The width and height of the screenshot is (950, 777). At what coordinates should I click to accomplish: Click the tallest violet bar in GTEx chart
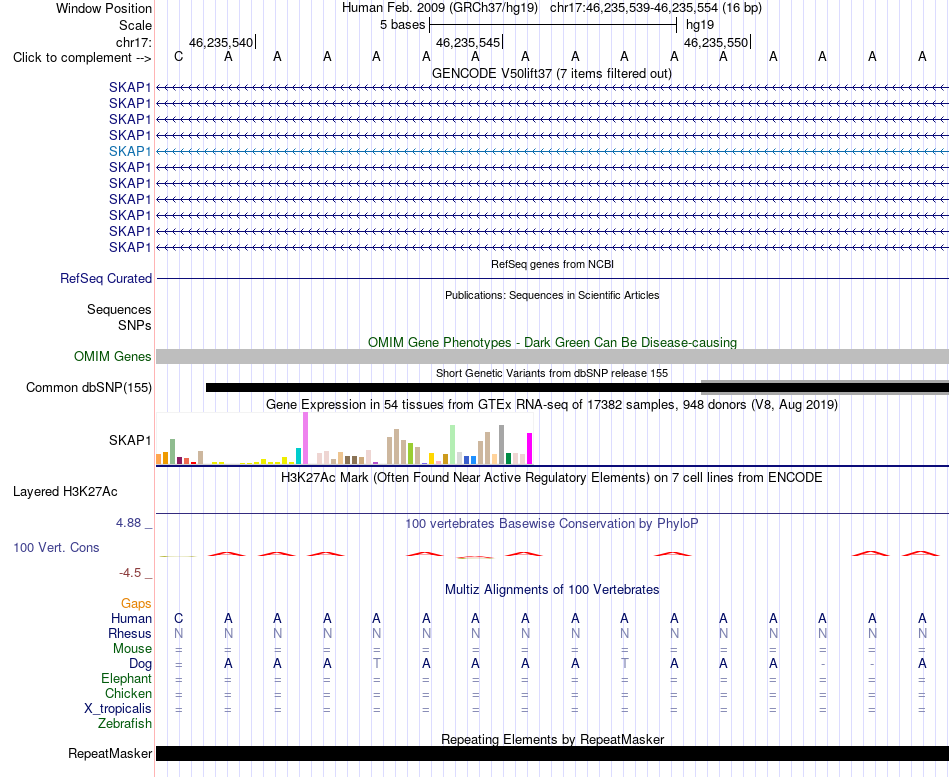(x=305, y=438)
